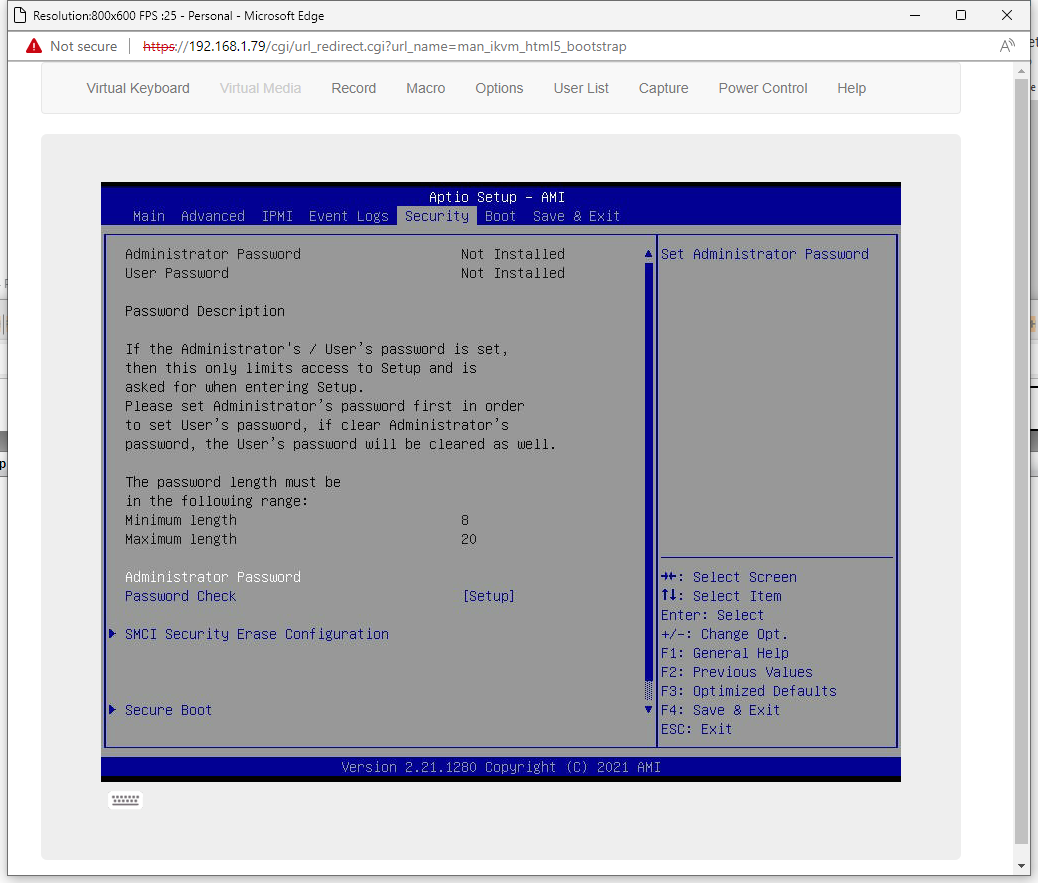Select the IPMI tab in BIOS

(x=277, y=216)
